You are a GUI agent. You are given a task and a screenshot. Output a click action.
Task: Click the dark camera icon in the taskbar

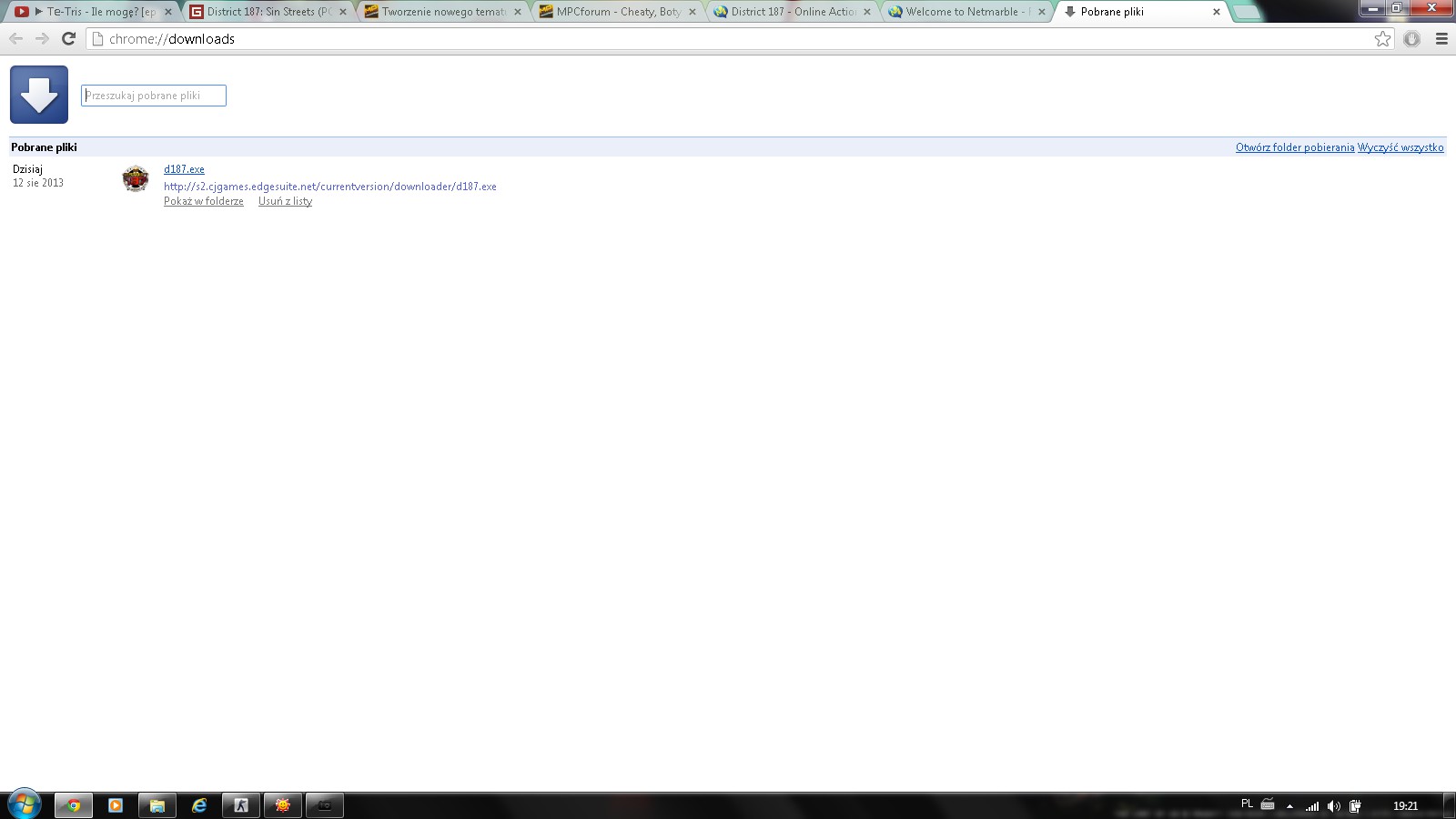tap(325, 805)
